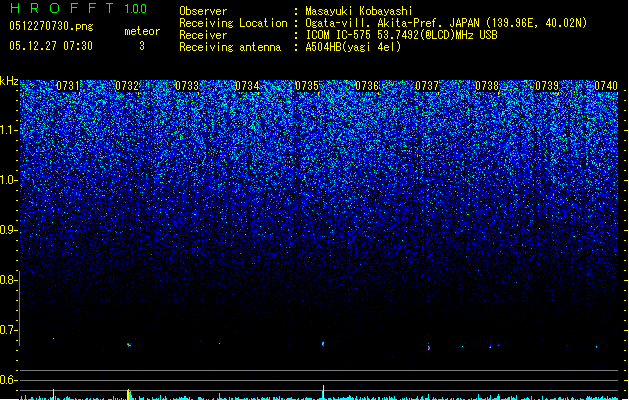This screenshot has height=400, width=629.
Task: Click the 0.6 kHz axis label
Action: pyautogui.click(x=8, y=380)
